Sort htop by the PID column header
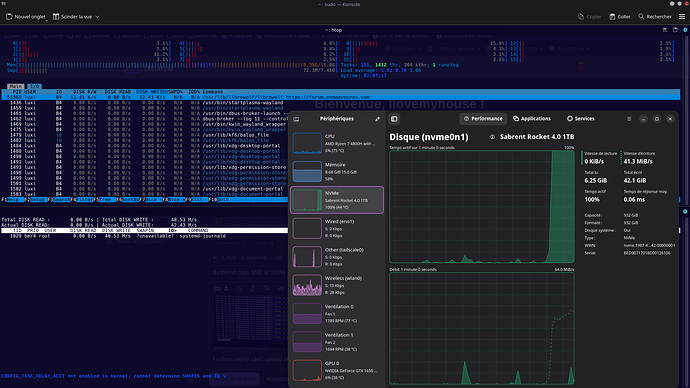 tap(17, 92)
